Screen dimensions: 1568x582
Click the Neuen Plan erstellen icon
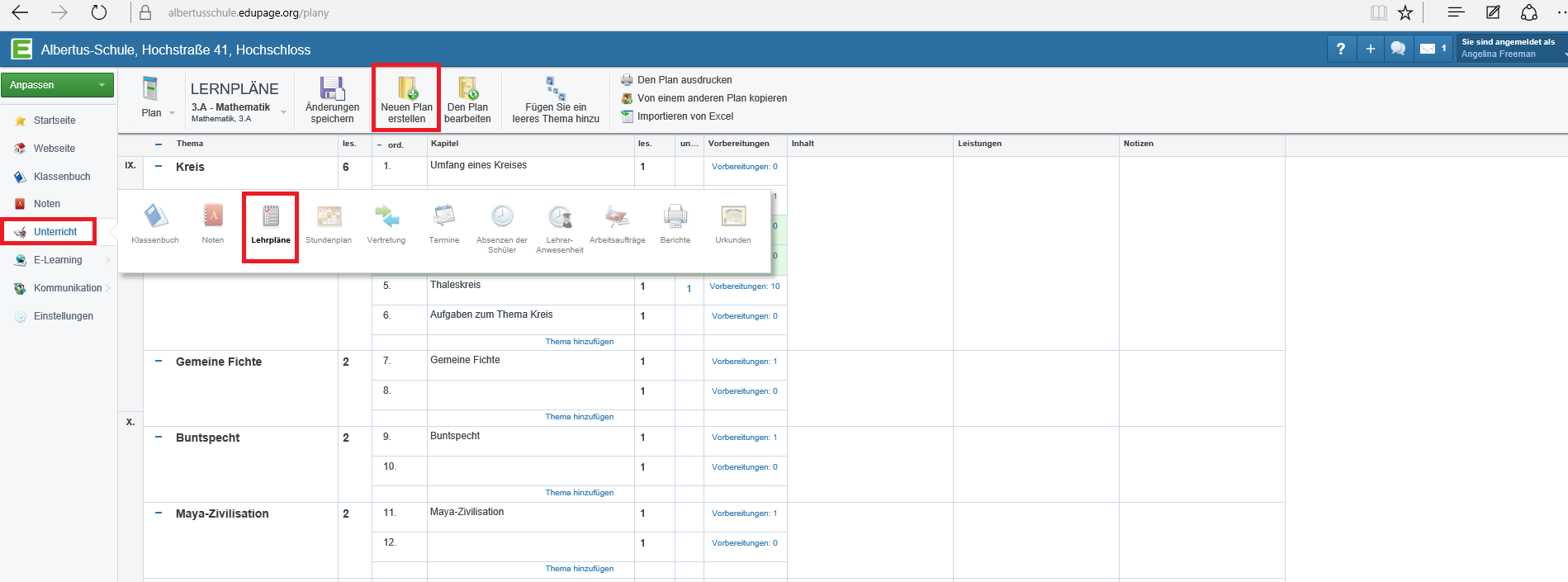tap(406, 88)
